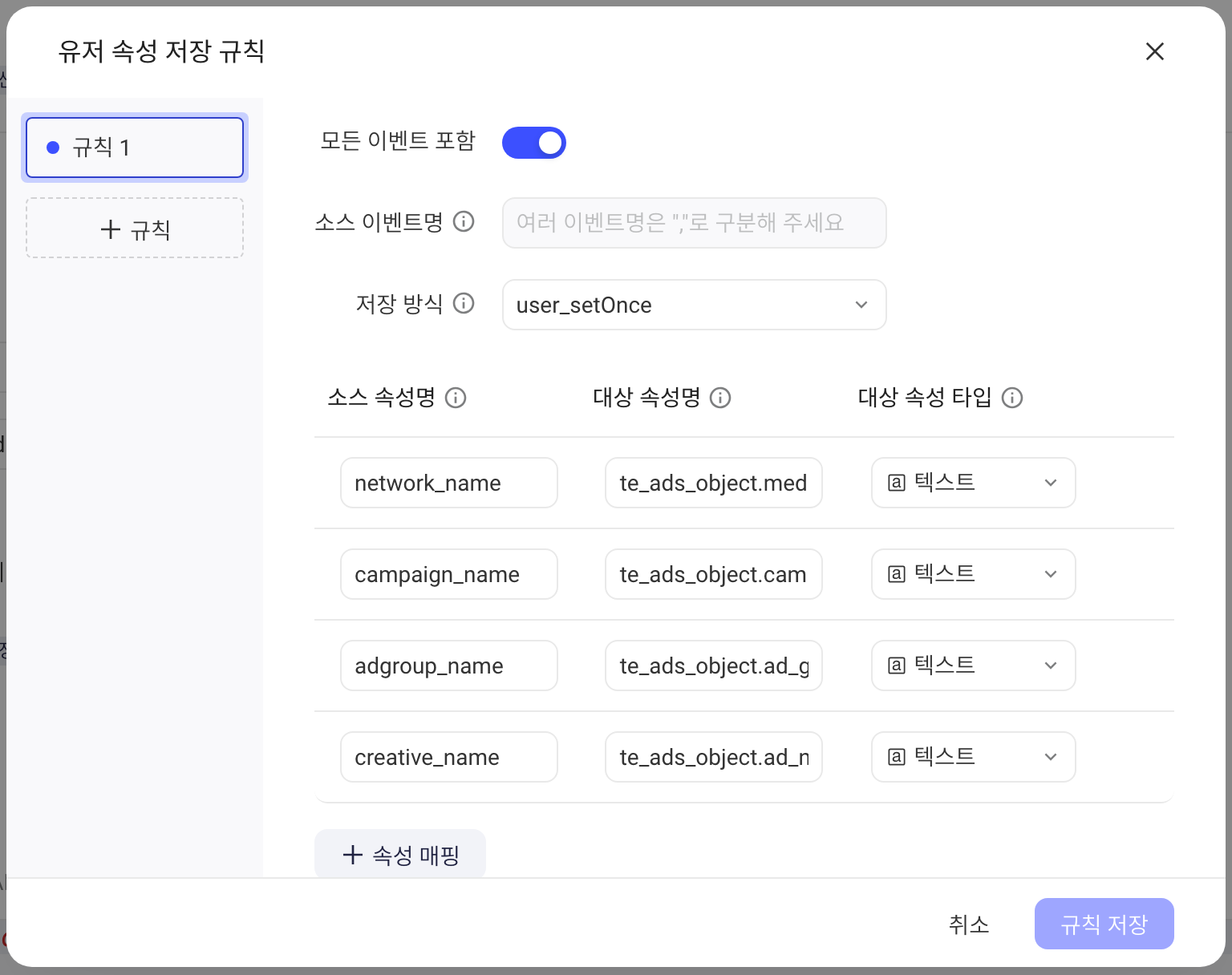
Task: Edit the network_name source field
Action: 449,483
